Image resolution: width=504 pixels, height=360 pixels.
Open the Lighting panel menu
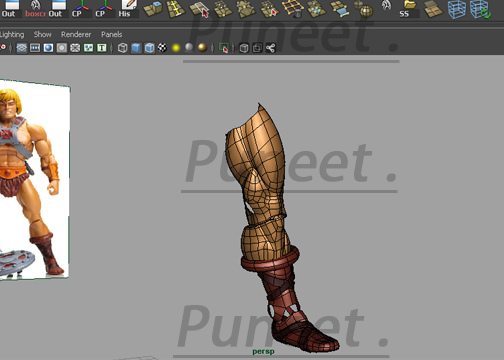click(12, 35)
